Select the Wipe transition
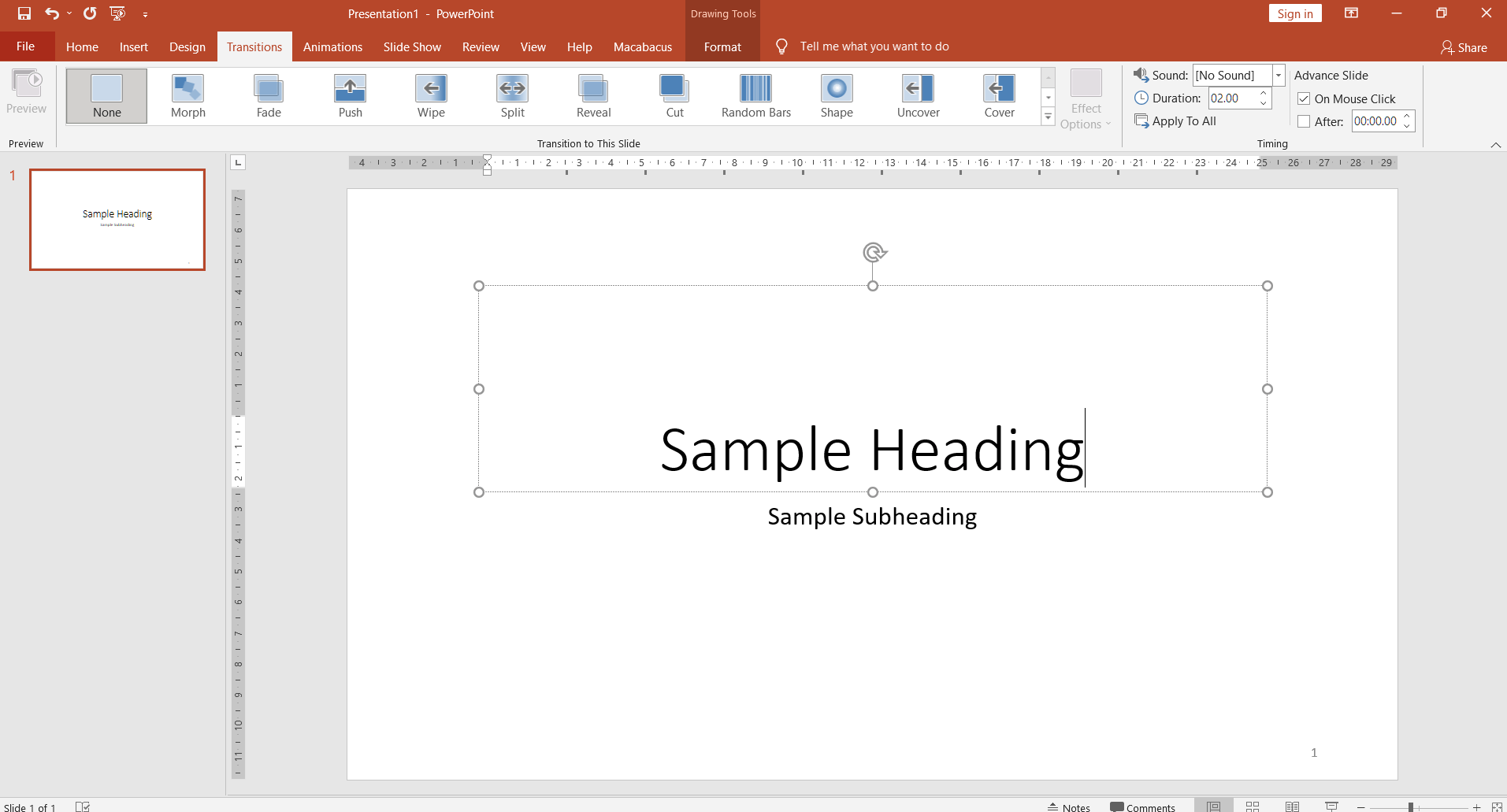The height and width of the screenshot is (812, 1507). click(x=430, y=95)
